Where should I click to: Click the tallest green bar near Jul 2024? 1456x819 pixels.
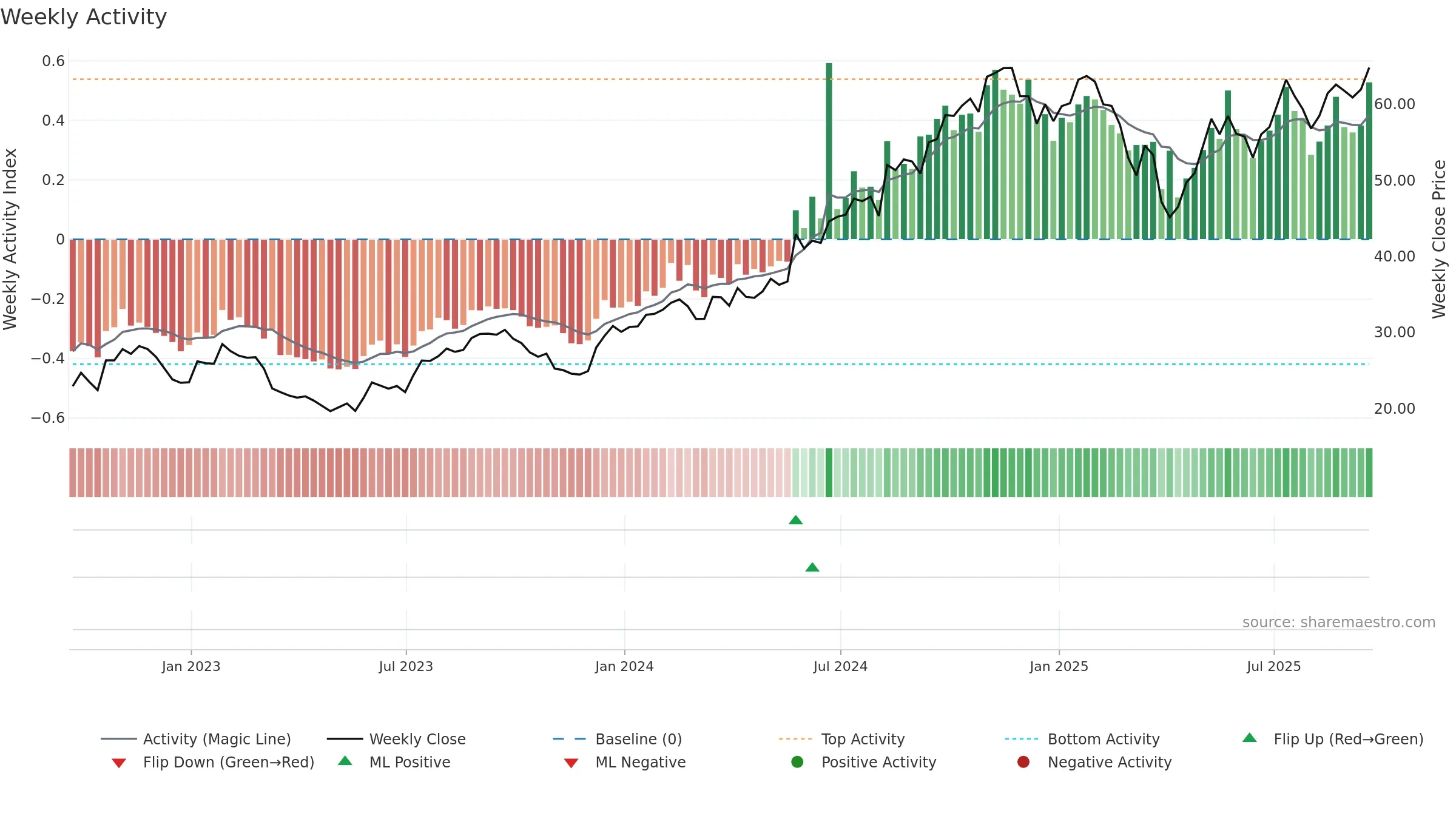(x=829, y=151)
